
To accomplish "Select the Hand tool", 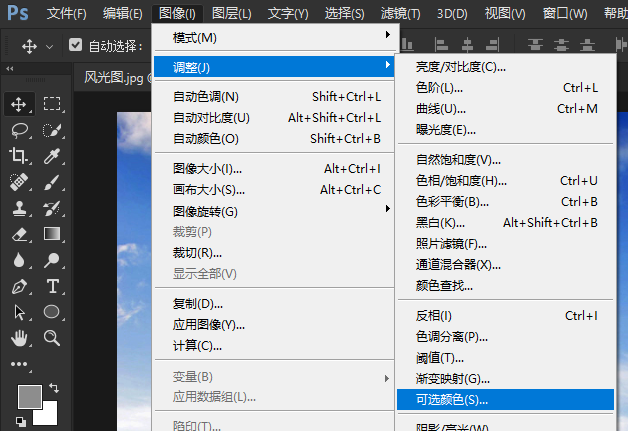I will [19, 338].
